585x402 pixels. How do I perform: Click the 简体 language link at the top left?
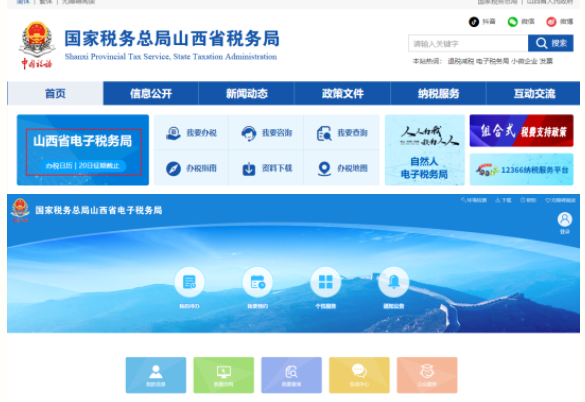(x=23, y=2)
